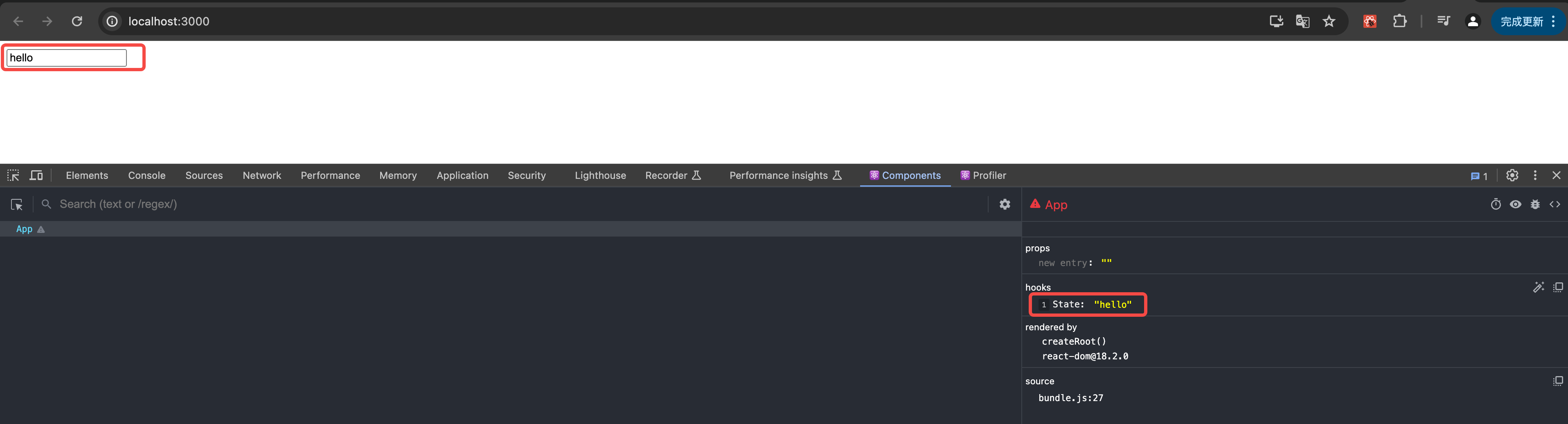Click the hello text input on the page
Screen dimensions: 1568x424
[x=66, y=58]
